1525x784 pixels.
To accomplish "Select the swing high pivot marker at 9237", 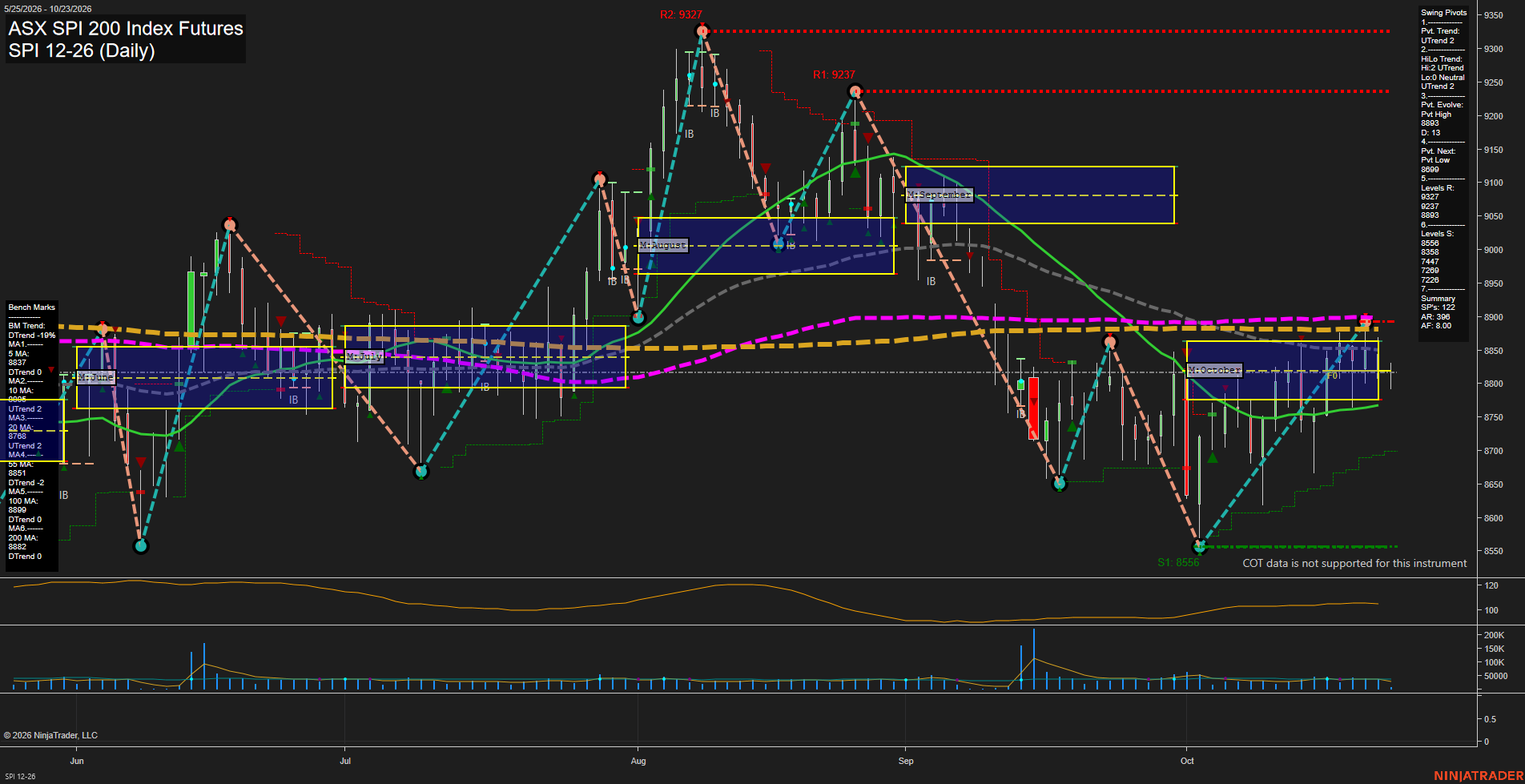I will (855, 91).
